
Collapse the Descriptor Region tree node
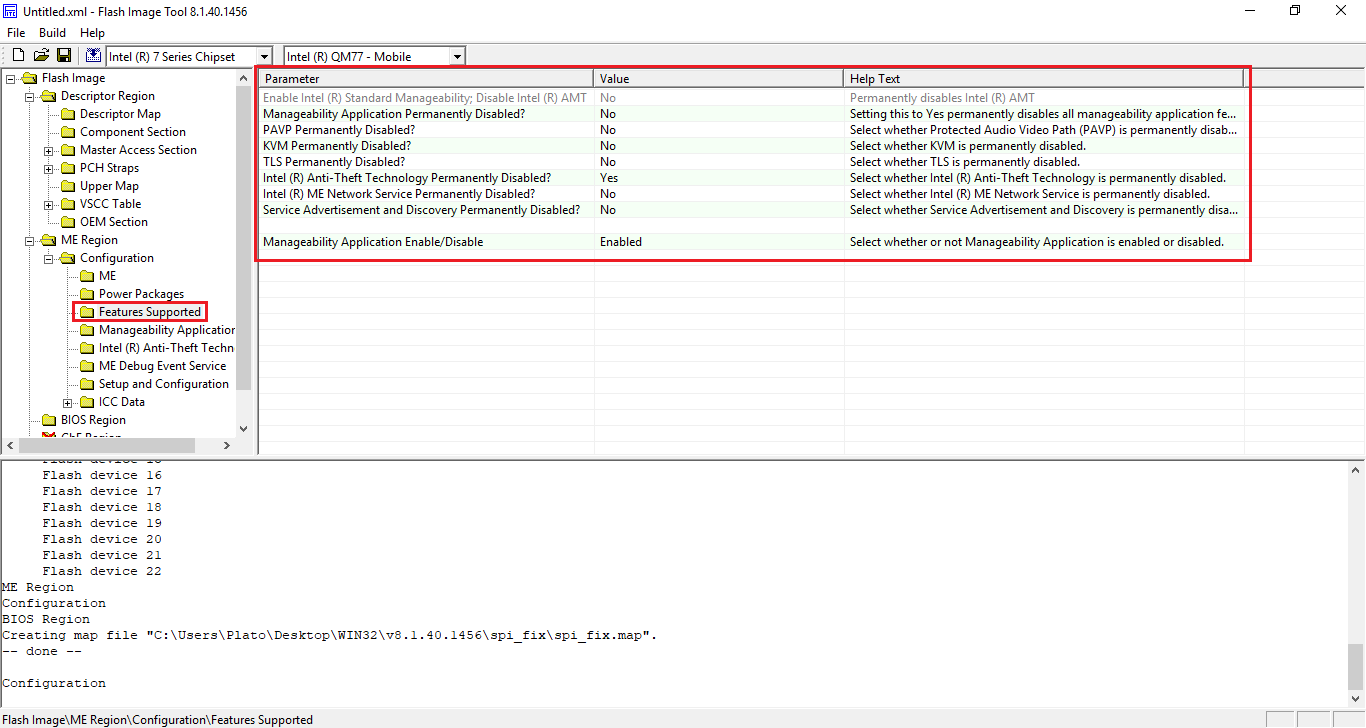click(x=30, y=96)
